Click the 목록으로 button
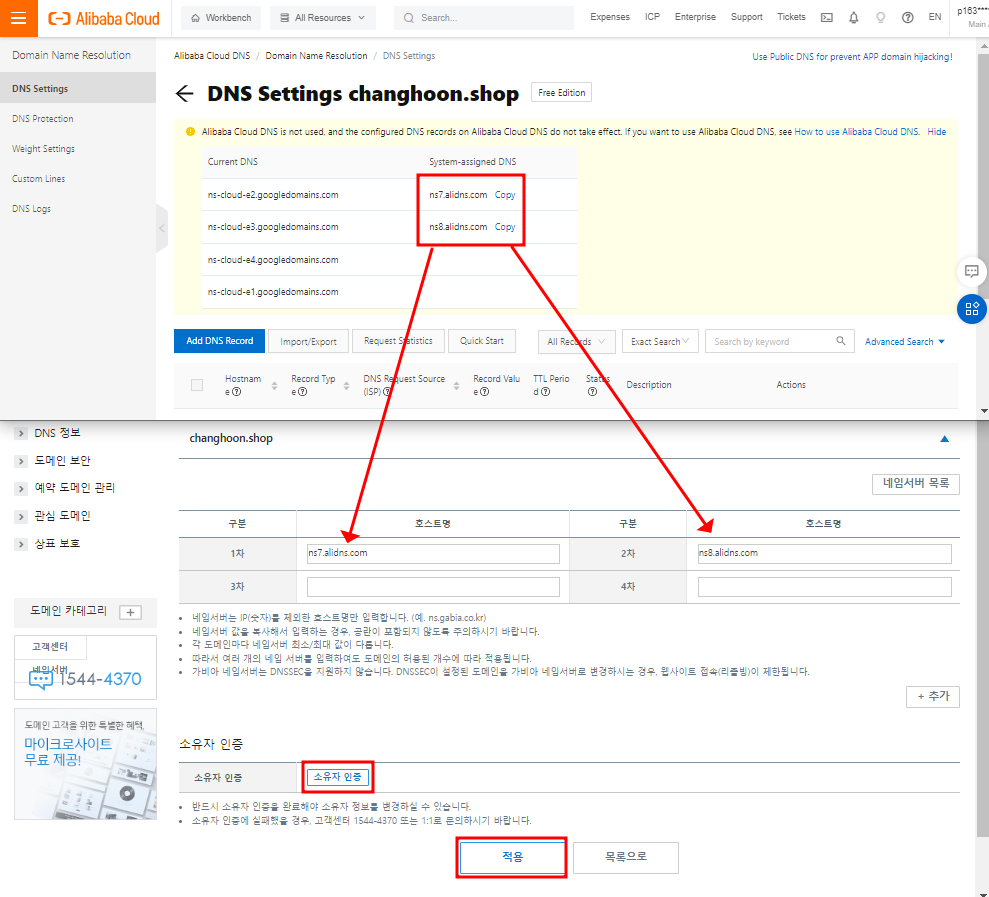The height and width of the screenshot is (897, 989). [626, 857]
